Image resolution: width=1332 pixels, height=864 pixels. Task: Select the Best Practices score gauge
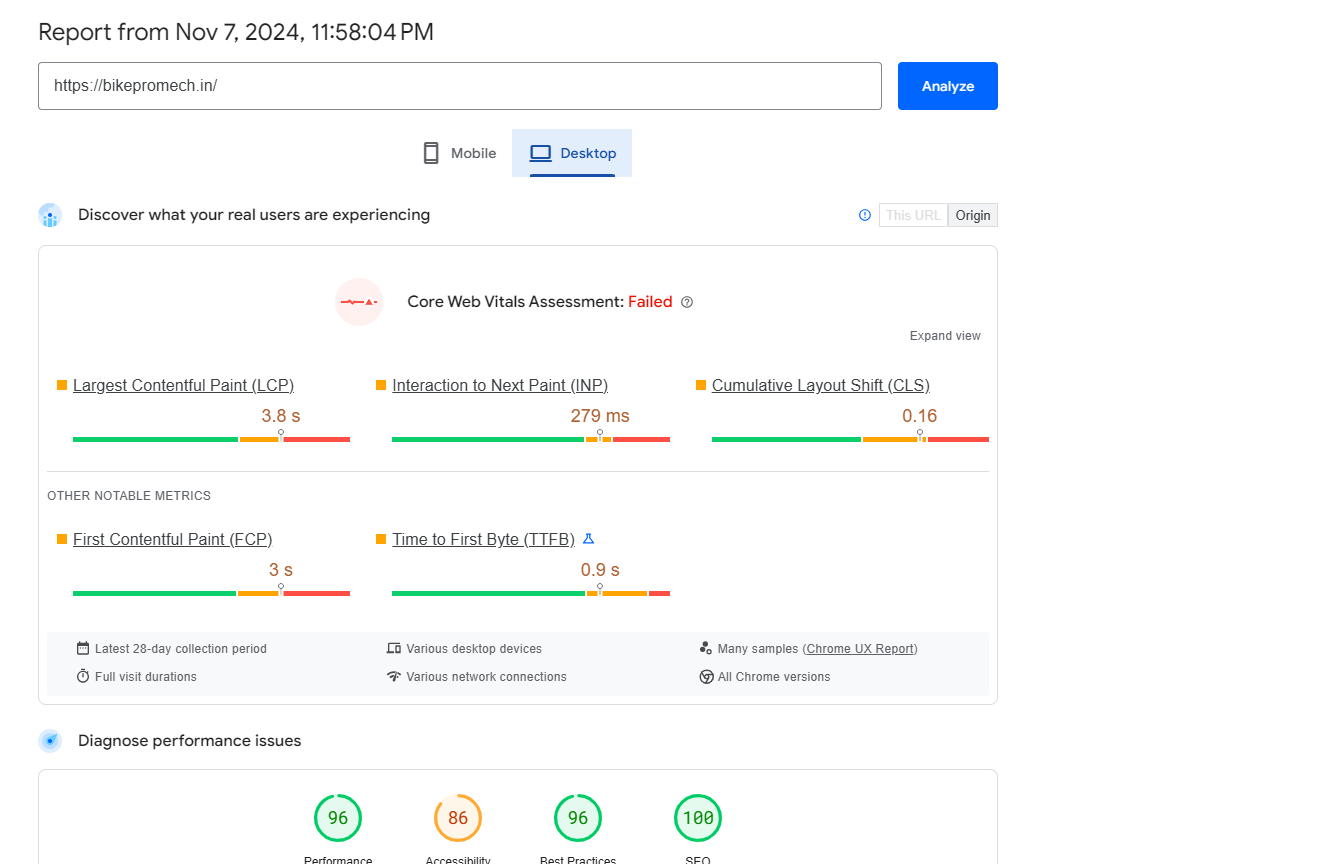[578, 818]
